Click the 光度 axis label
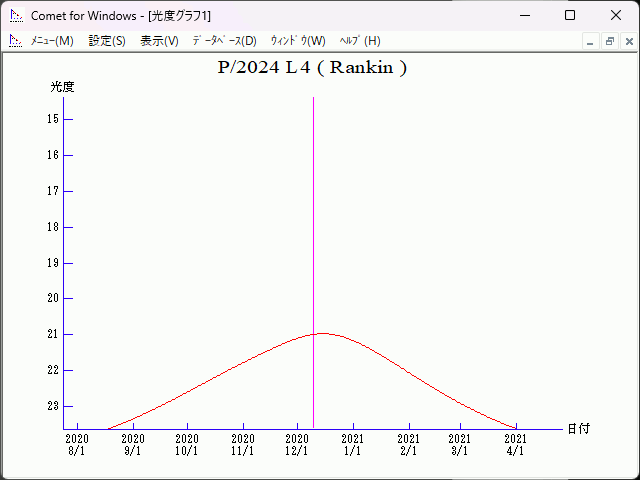The width and height of the screenshot is (640, 480). (62, 87)
